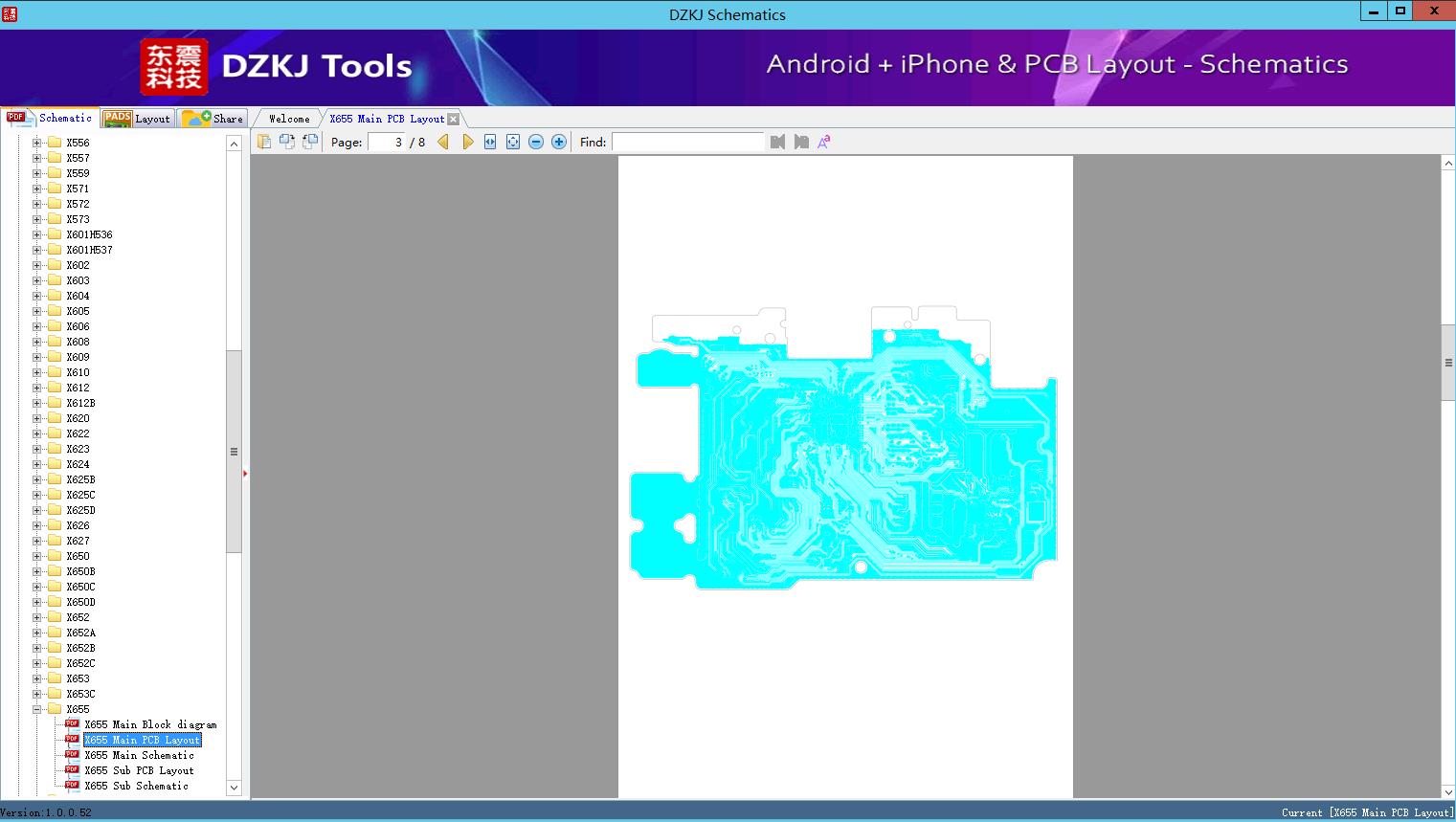Image resolution: width=1456 pixels, height=822 pixels.
Task: Open the X655 Main Schematic document
Action: point(140,755)
